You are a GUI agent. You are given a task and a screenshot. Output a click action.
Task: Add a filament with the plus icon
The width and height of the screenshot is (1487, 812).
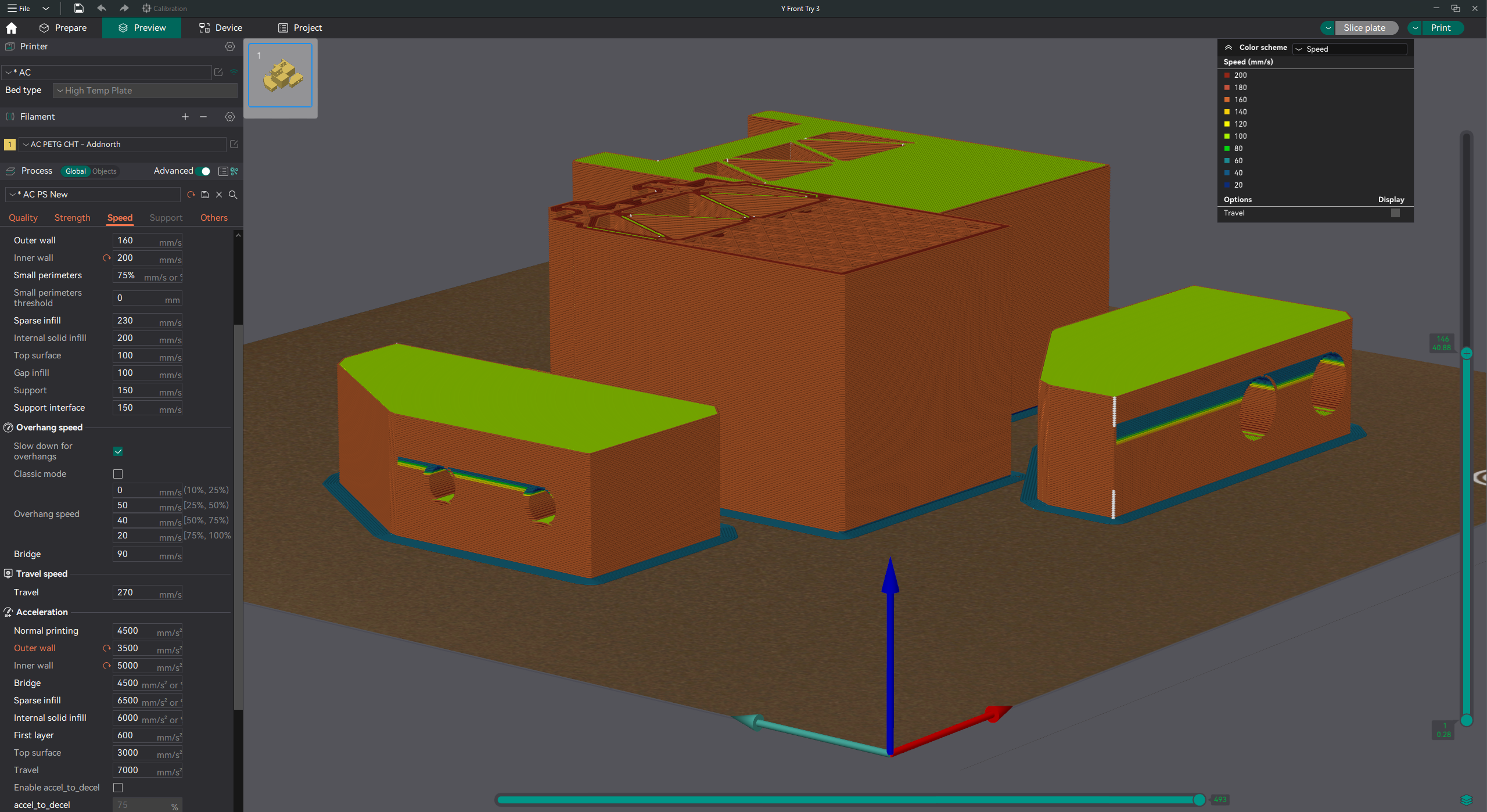click(185, 116)
